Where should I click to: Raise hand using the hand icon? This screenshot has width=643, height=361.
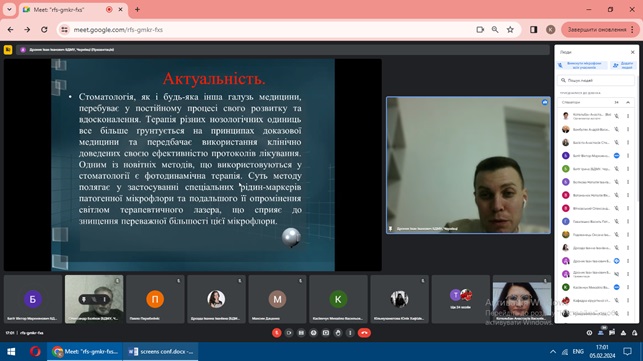click(x=338, y=333)
